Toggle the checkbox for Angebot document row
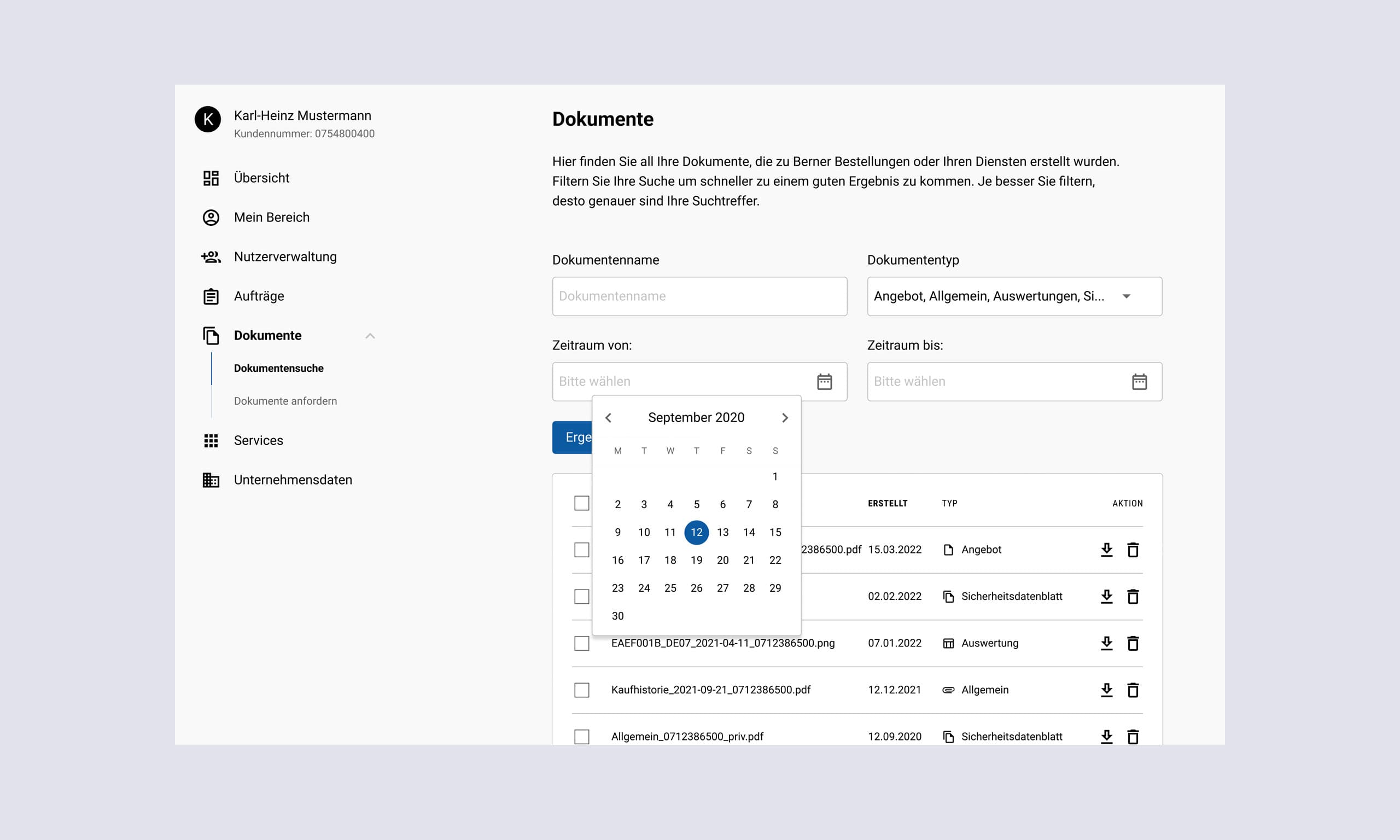This screenshot has height=840, width=1400. click(x=582, y=549)
